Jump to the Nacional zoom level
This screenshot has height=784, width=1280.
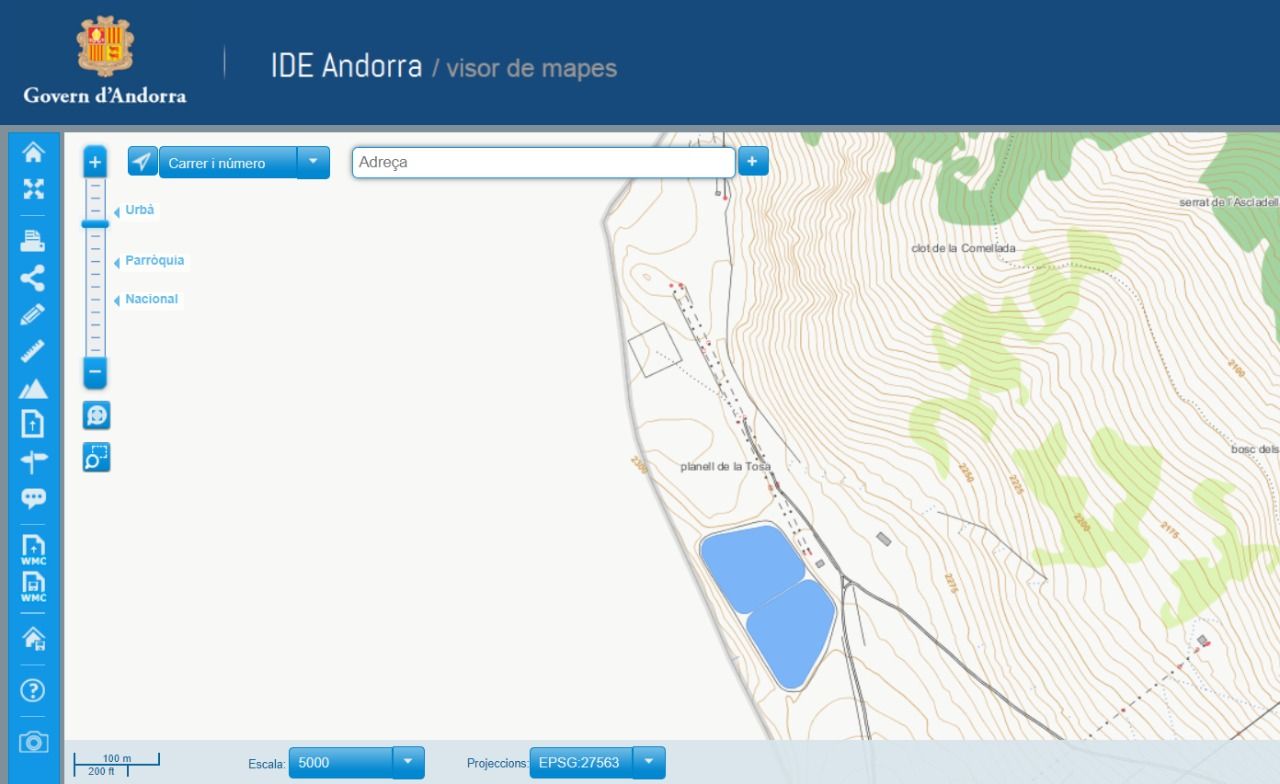[x=151, y=299]
